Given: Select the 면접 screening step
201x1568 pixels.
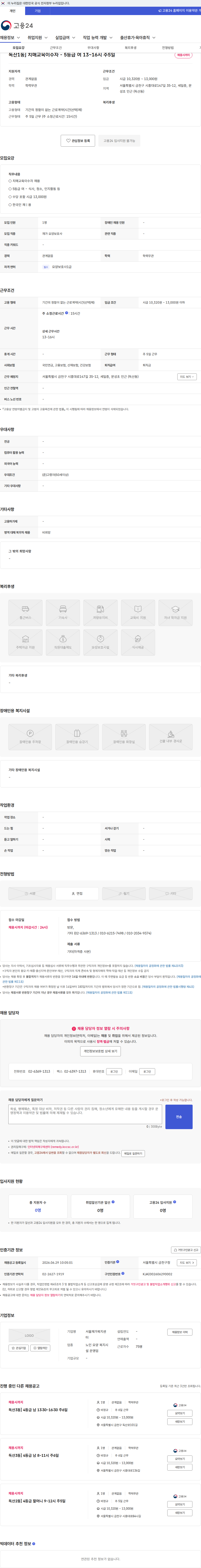Looking at the screenshot, I should 77,893.
